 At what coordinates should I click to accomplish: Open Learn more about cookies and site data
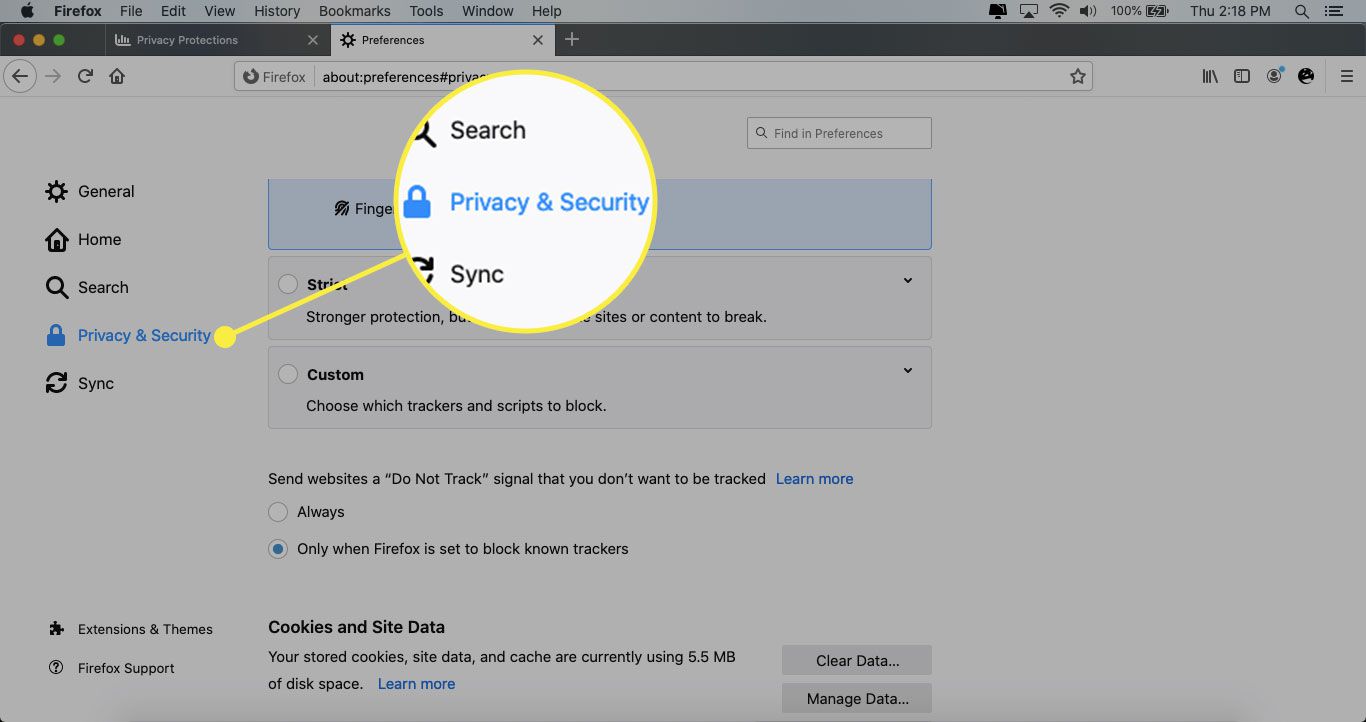[416, 684]
